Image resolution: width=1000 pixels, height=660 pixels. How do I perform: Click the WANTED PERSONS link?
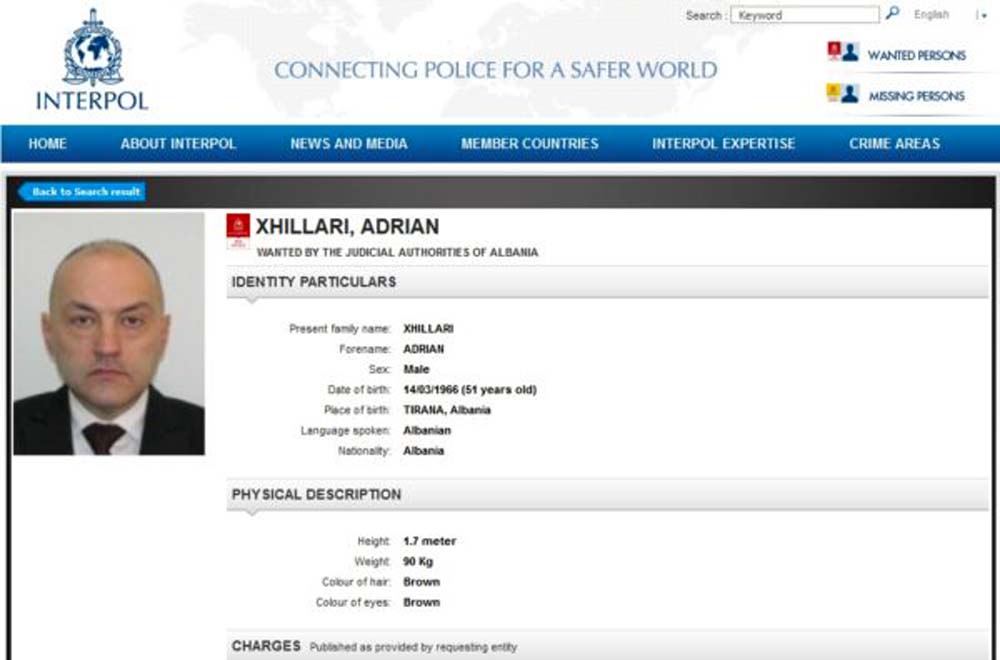click(916, 55)
